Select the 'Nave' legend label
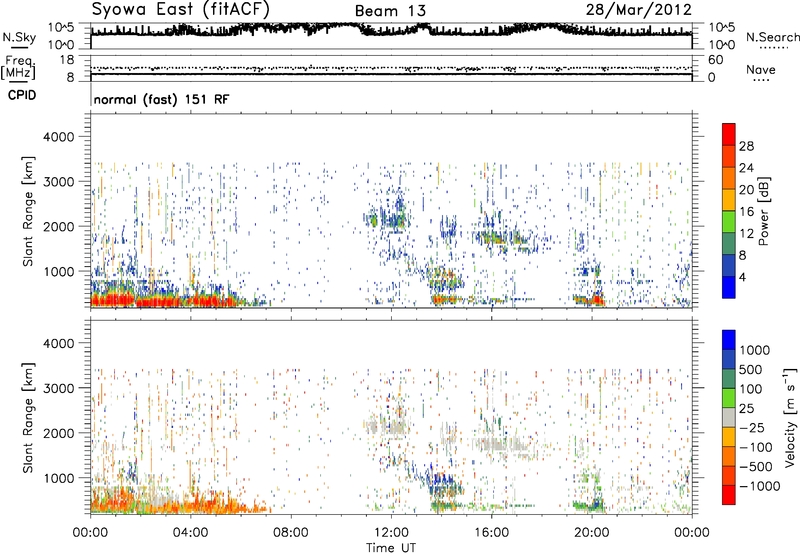This screenshot has width=800, height=554. pyautogui.click(x=761, y=69)
